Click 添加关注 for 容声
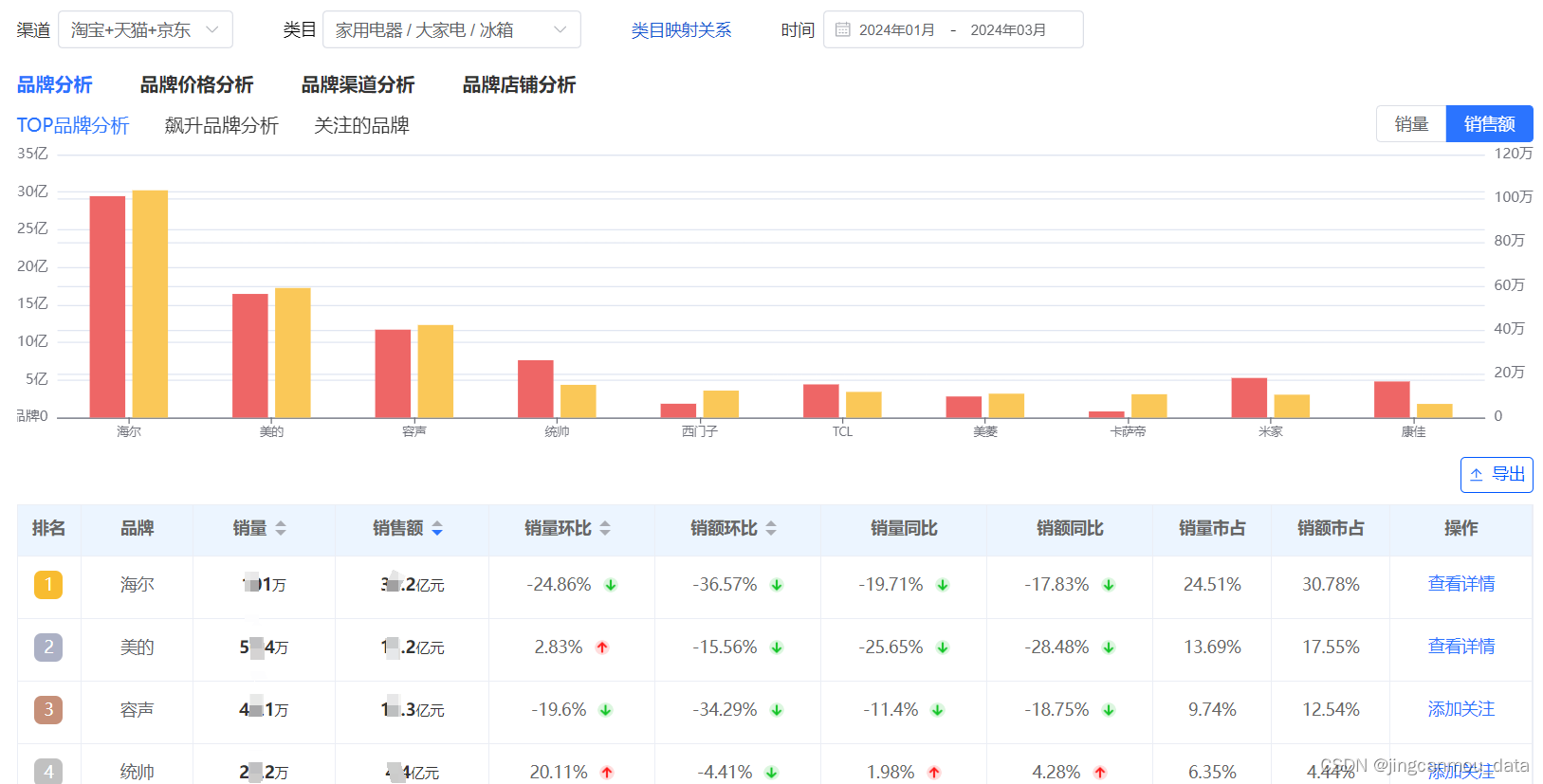 pos(1460,709)
